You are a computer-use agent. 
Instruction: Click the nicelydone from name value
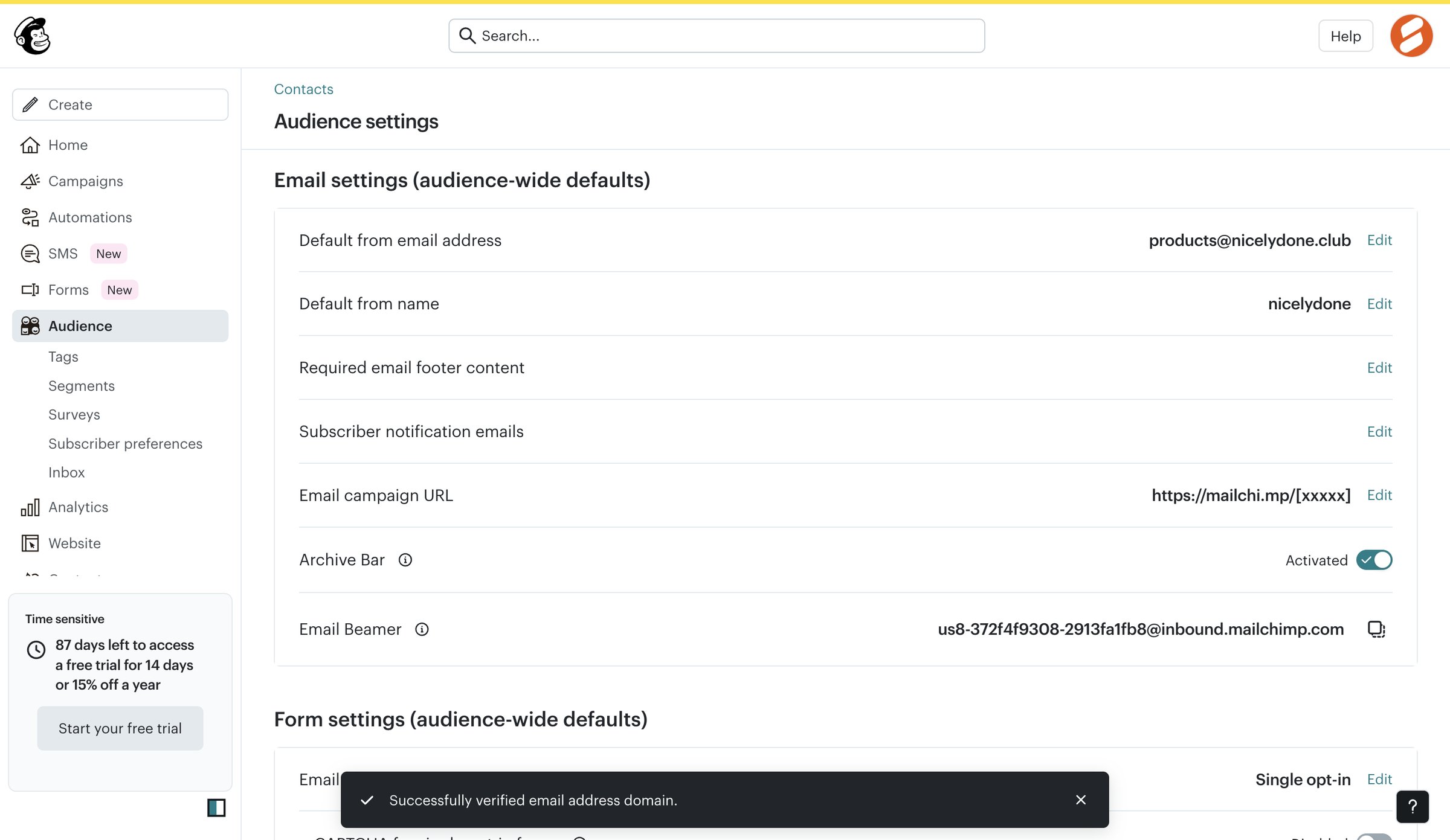tap(1309, 304)
